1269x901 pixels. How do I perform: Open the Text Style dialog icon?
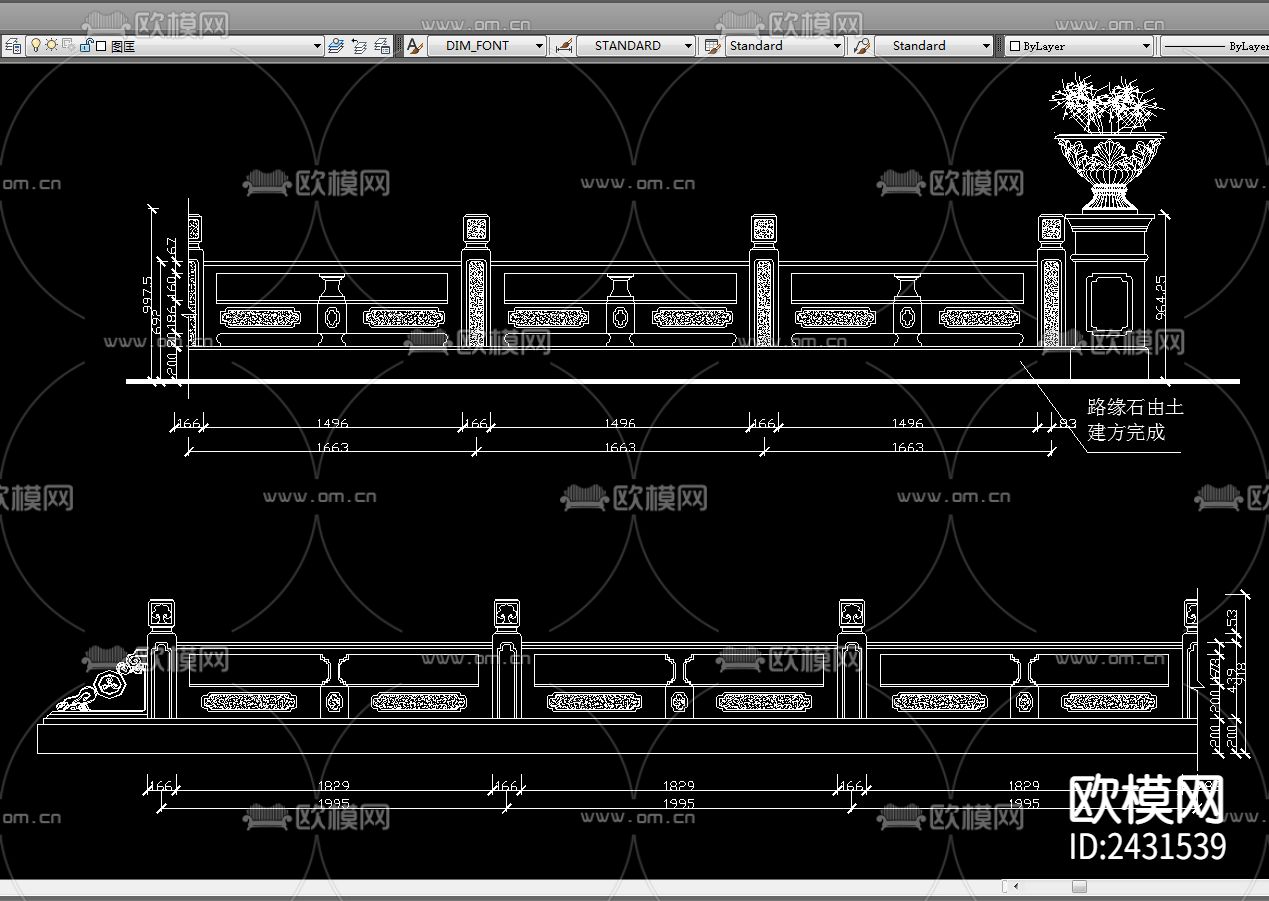(415, 46)
